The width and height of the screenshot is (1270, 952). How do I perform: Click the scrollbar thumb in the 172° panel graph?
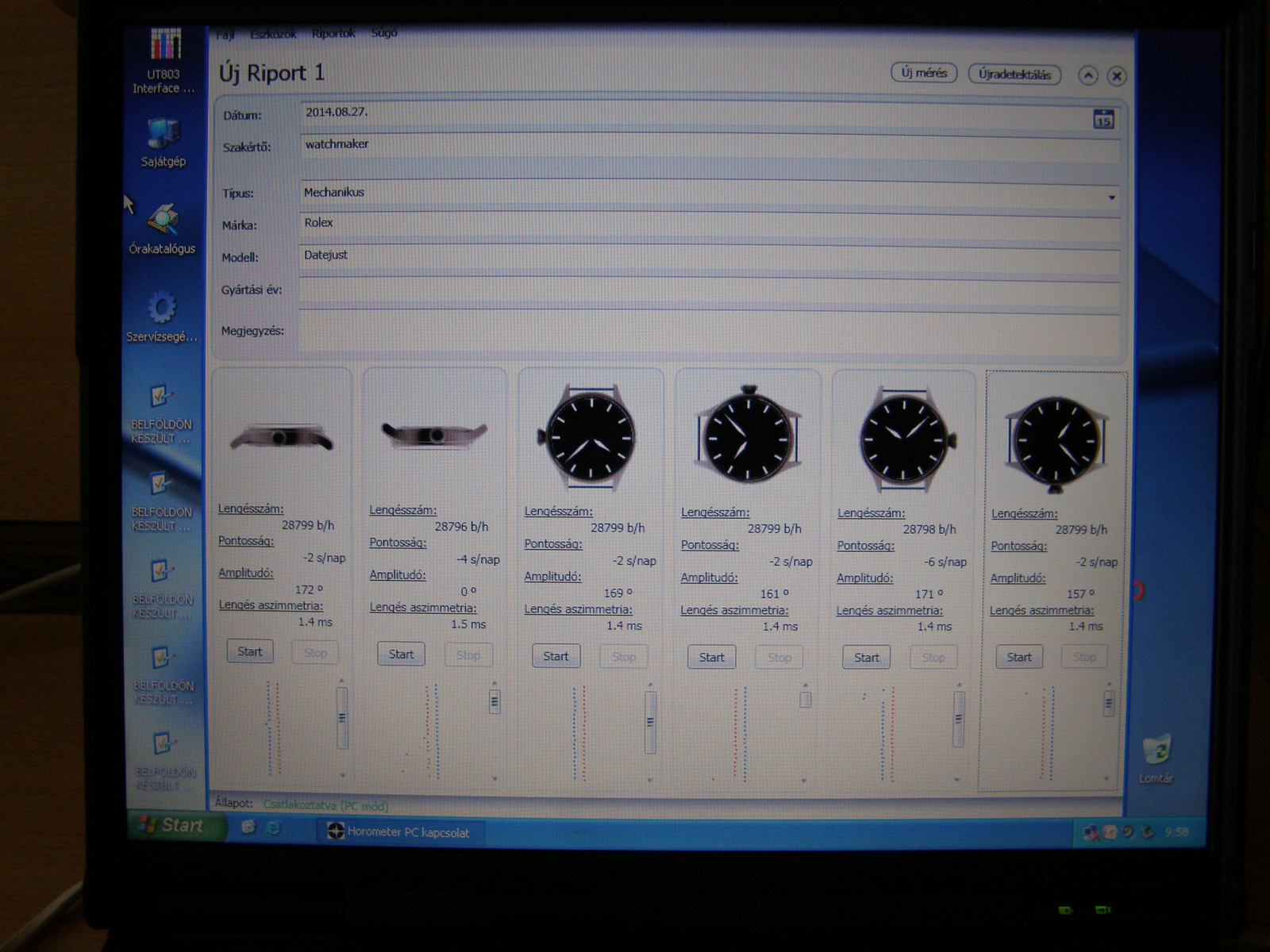pyautogui.click(x=342, y=718)
